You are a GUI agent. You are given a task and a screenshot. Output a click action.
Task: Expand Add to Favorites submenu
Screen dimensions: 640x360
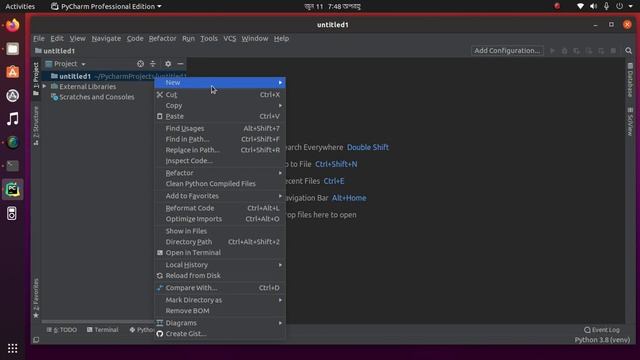(x=220, y=196)
